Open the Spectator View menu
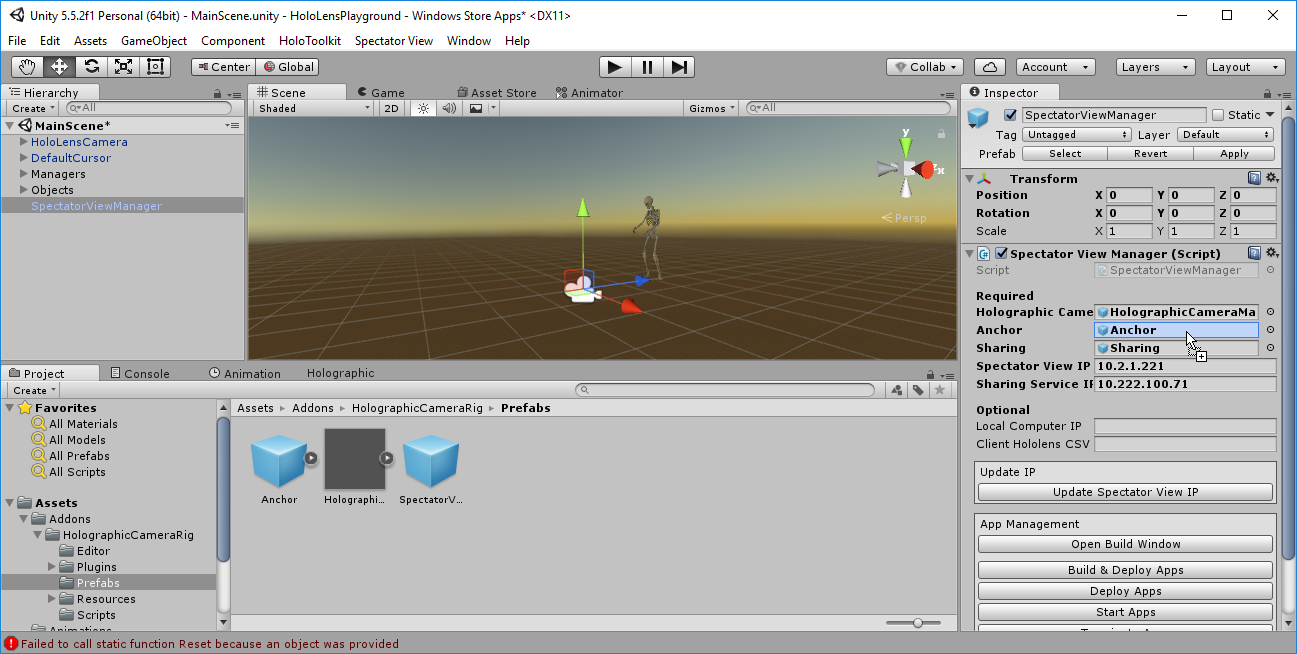Screen dimensions: 1297x654 click(x=394, y=41)
